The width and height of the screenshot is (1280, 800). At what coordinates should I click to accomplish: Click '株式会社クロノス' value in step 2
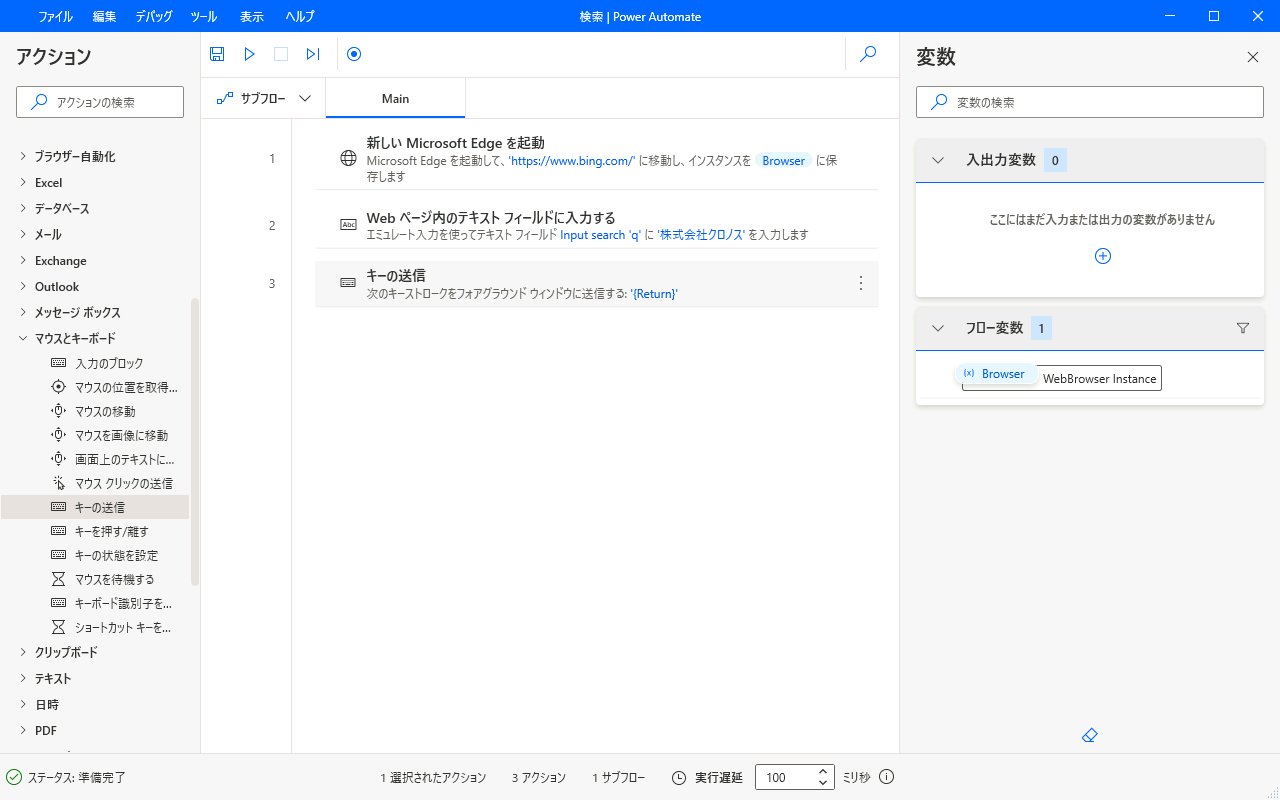coord(701,235)
